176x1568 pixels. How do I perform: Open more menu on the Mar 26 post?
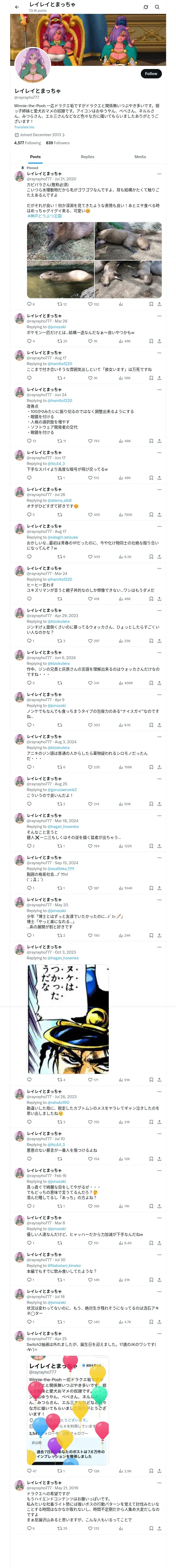(159, 316)
